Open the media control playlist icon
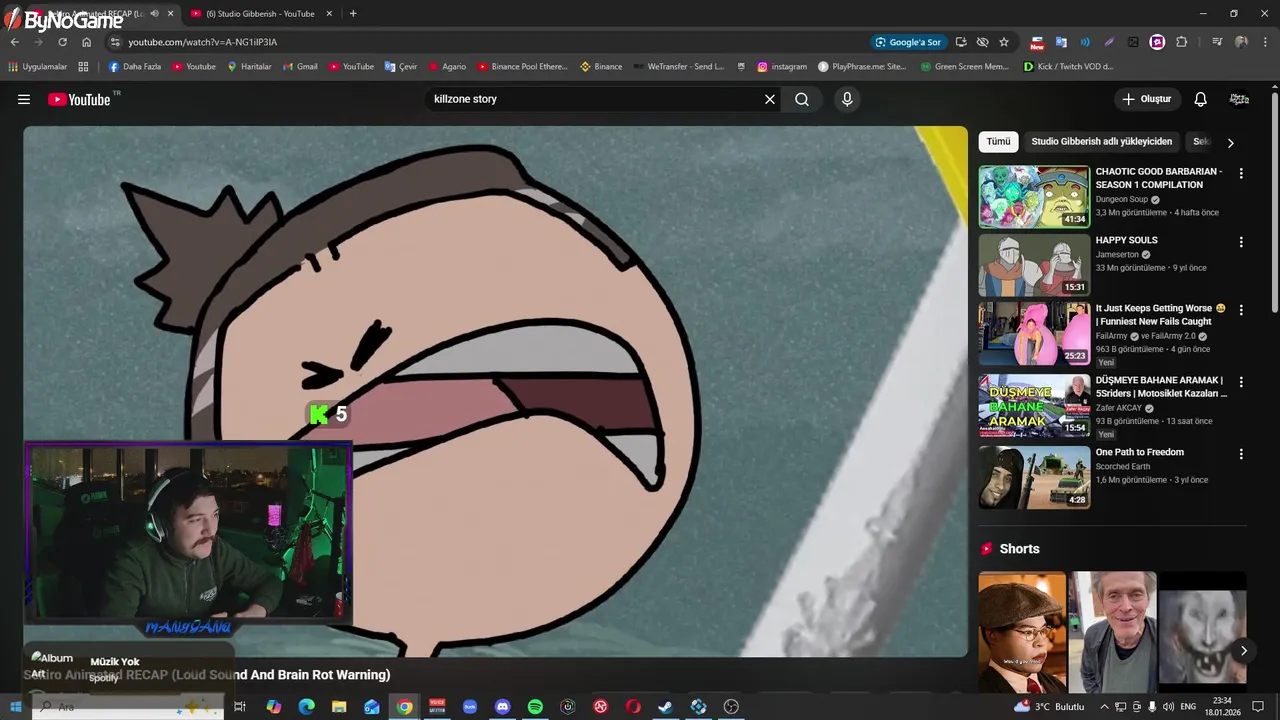 coord(1217,42)
